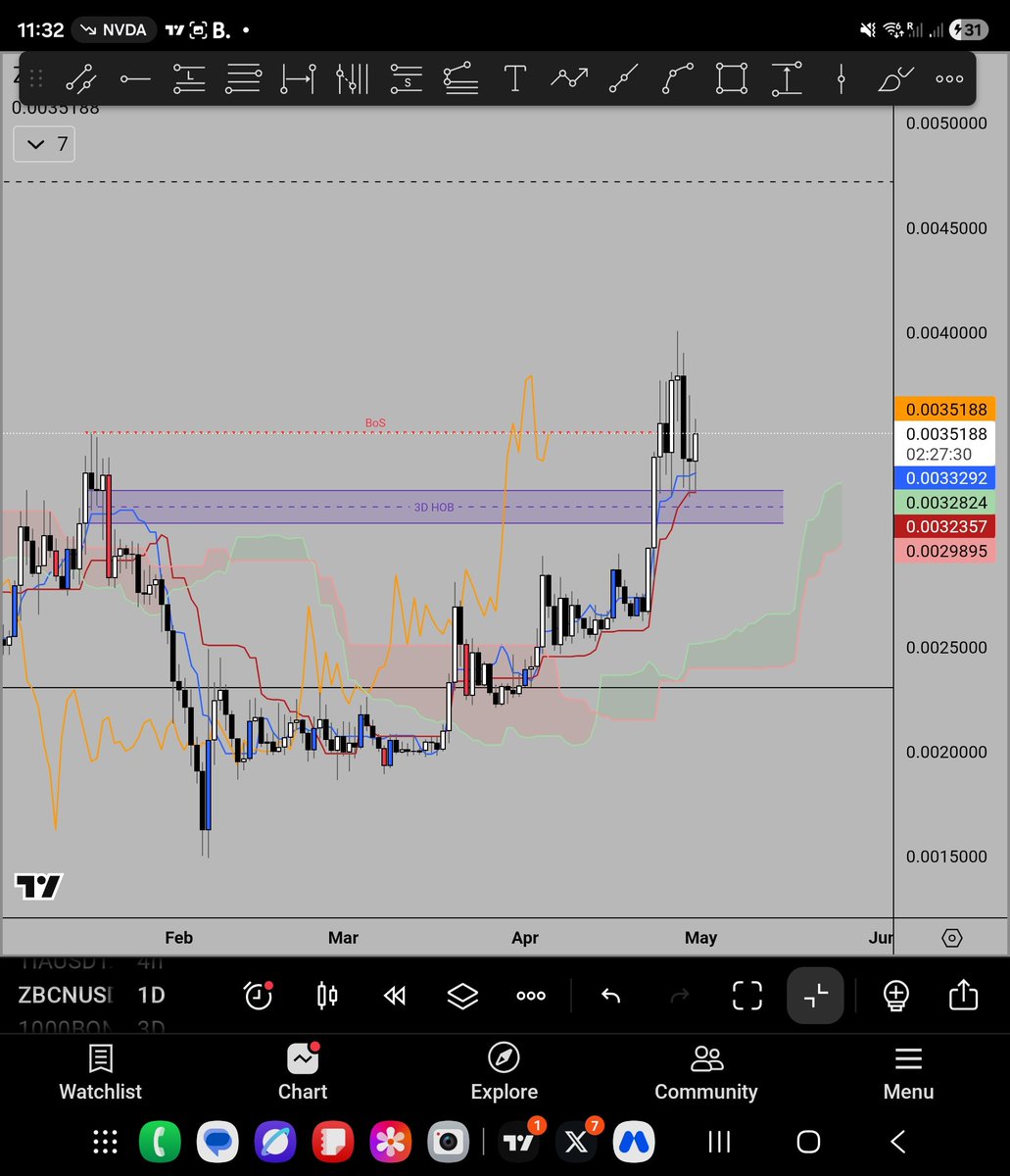Go back with Android back button

pos(897,1142)
